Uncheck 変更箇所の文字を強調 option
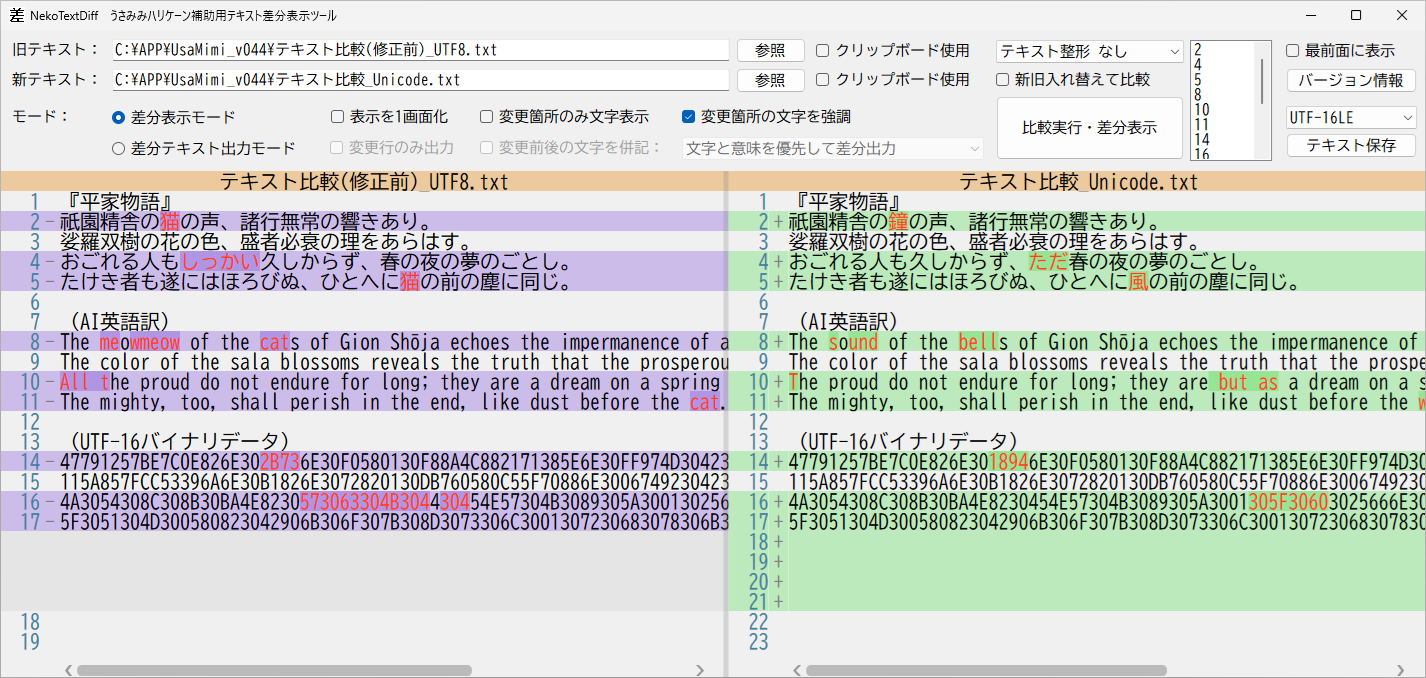This screenshot has height=678, width=1426. tap(689, 117)
